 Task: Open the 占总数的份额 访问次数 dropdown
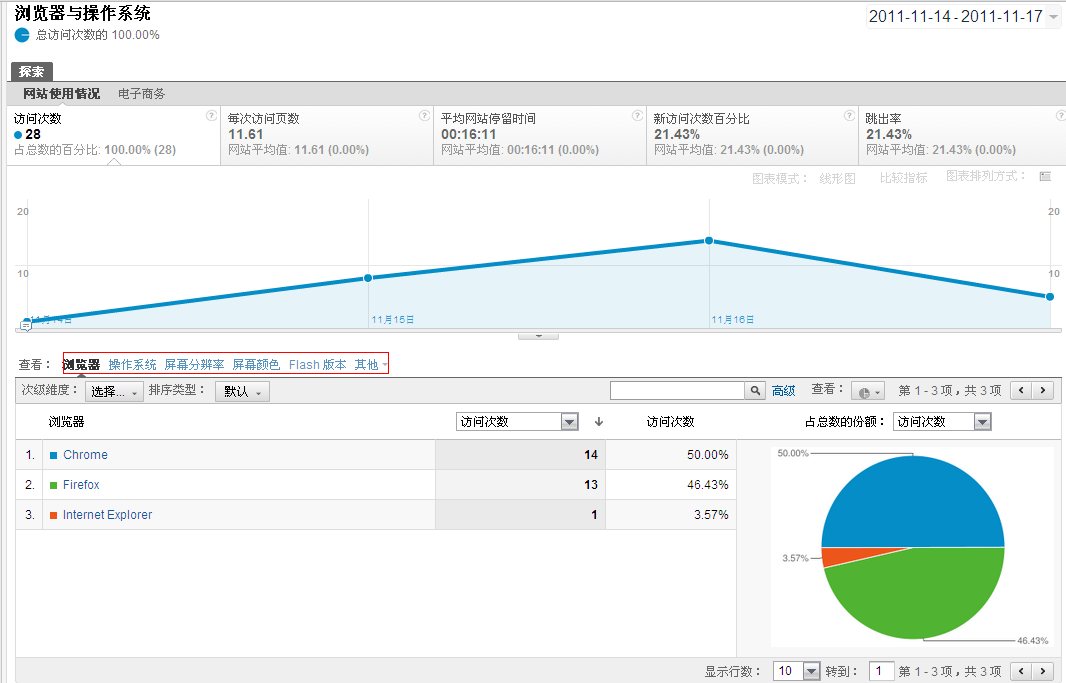[942, 422]
